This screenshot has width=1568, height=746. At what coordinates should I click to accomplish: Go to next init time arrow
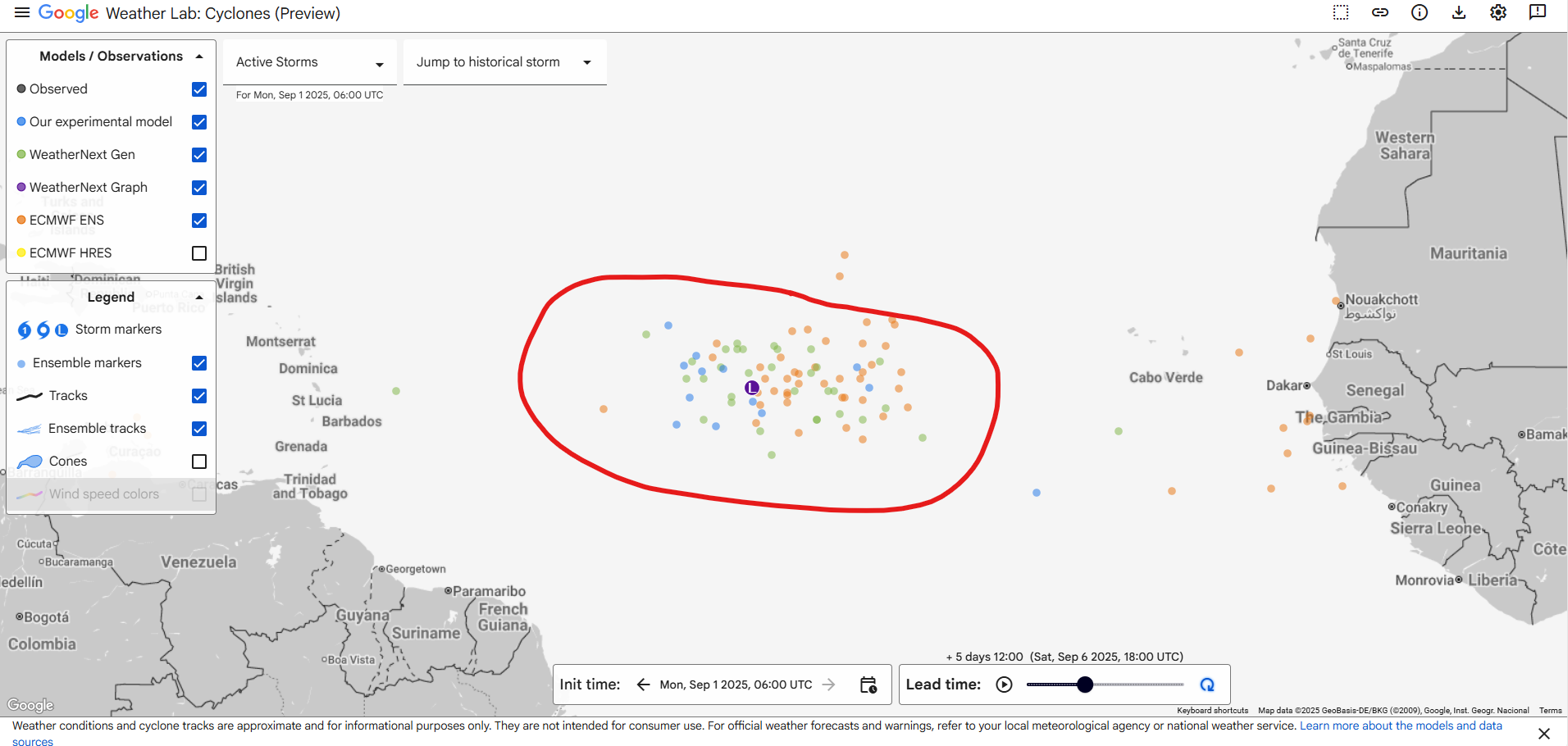point(829,685)
